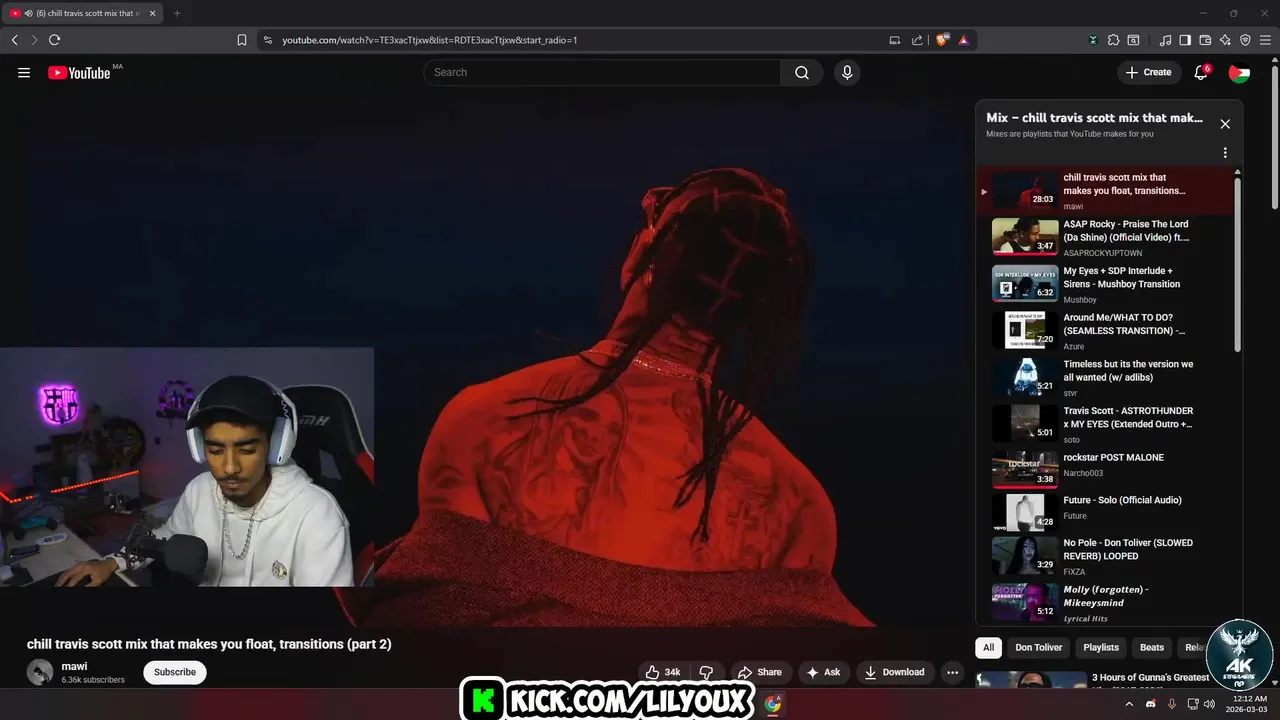Play My Eyes + SDP Interlude thumbnail
Screen dimensions: 1280x720
1025,283
